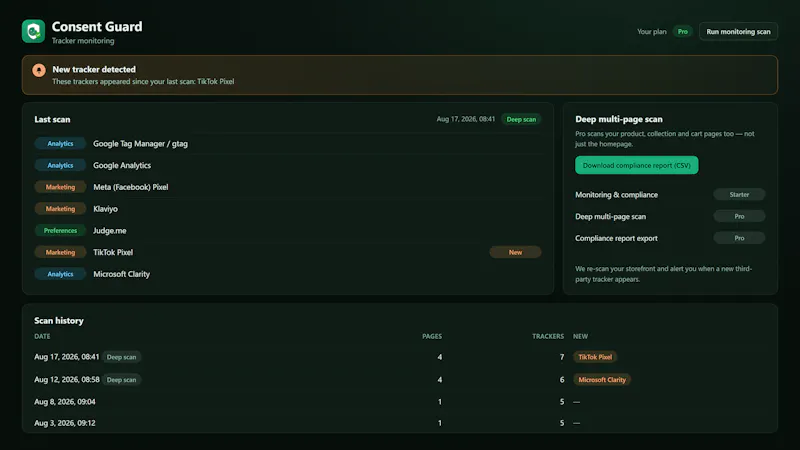Click the Pro badge beside Deep multi-page scan feature
The image size is (800, 450).
coord(739,216)
